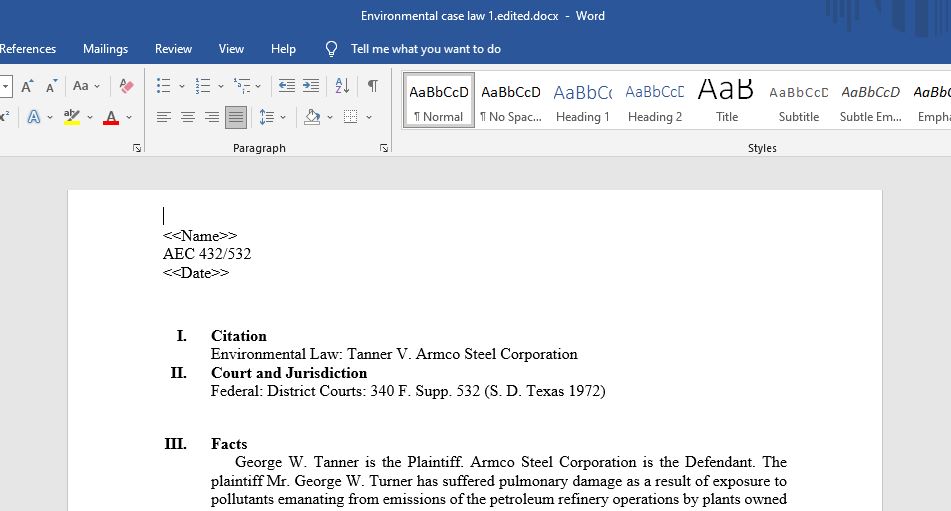
Task: Center align text
Action: click(187, 117)
